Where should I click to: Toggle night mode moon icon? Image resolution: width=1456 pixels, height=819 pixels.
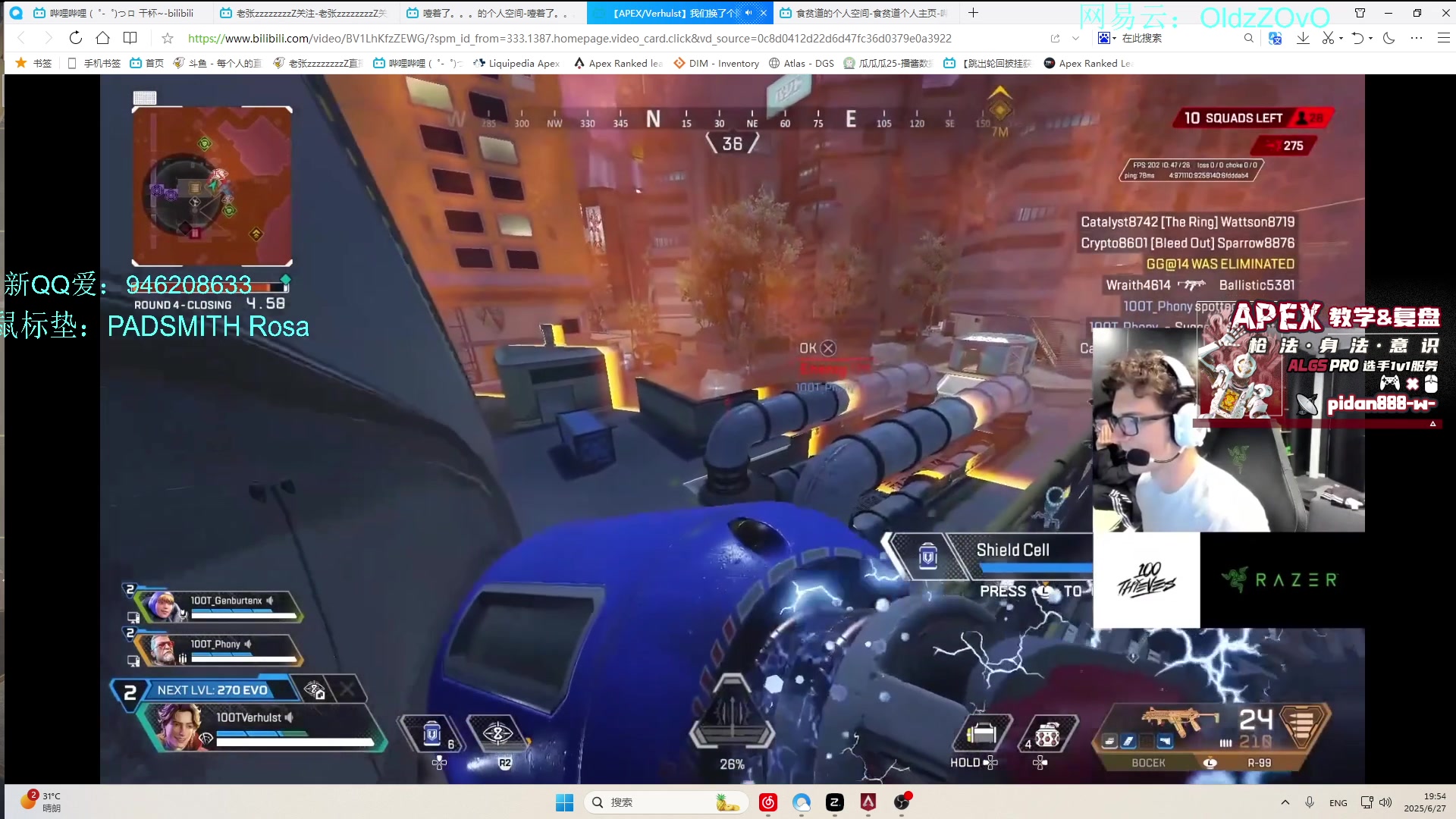(x=1389, y=38)
